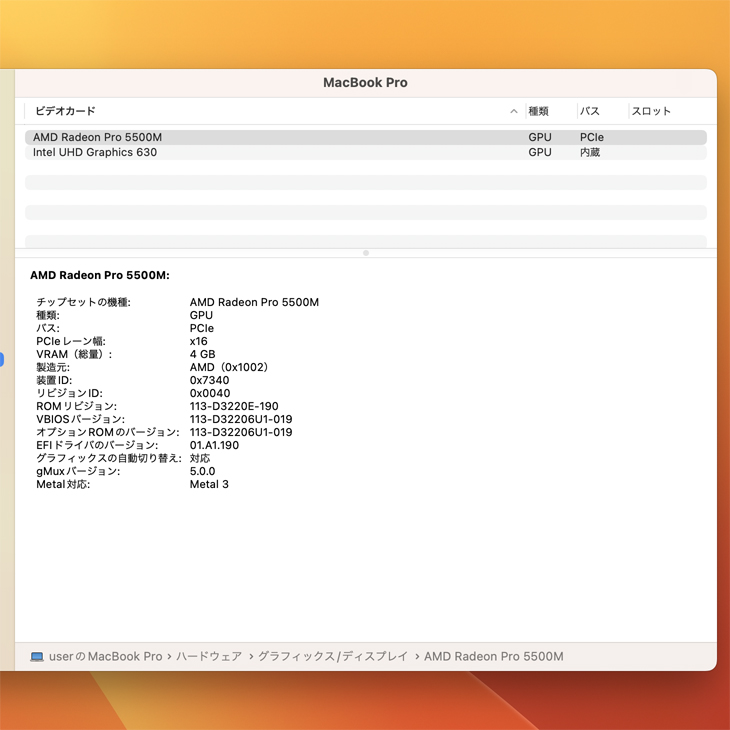Screen dimensions: 730x730
Task: Click the laptop icon in the path bar
Action: tap(37, 657)
